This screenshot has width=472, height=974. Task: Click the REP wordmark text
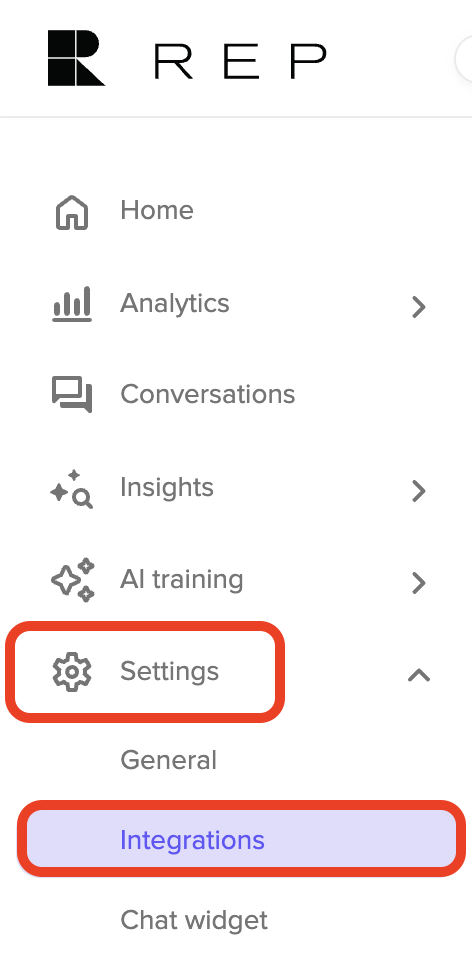tap(240, 61)
